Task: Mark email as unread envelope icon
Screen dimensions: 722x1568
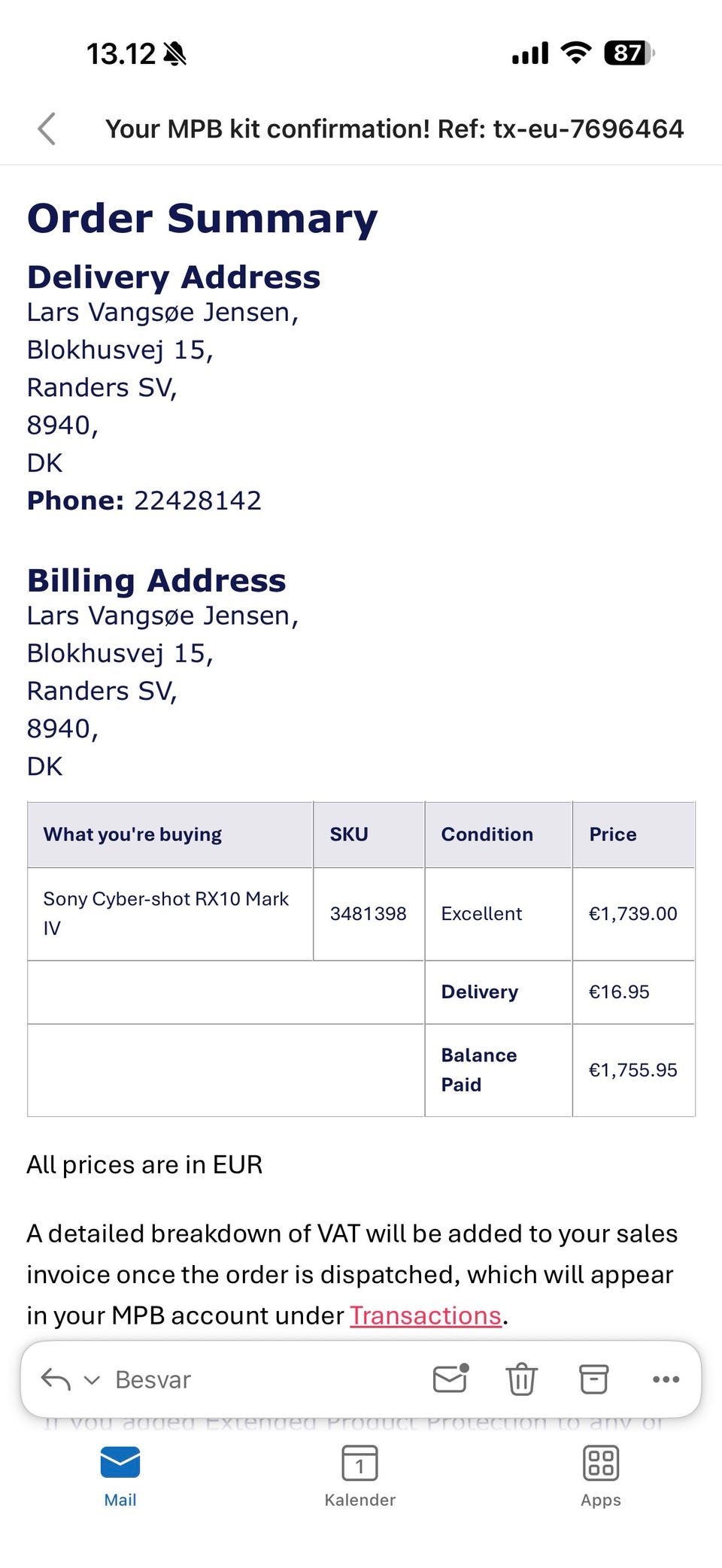Action: tap(450, 1379)
